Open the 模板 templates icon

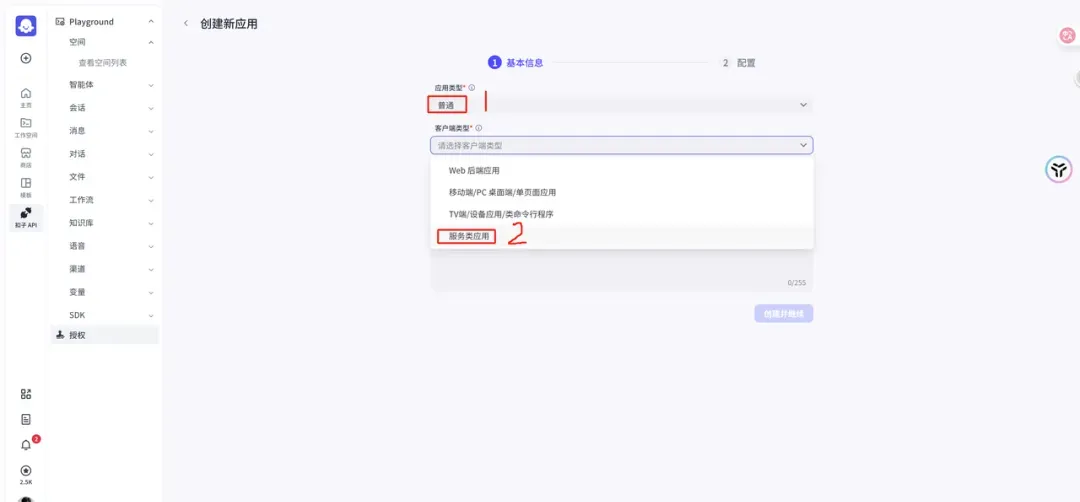pyautogui.click(x=26, y=187)
